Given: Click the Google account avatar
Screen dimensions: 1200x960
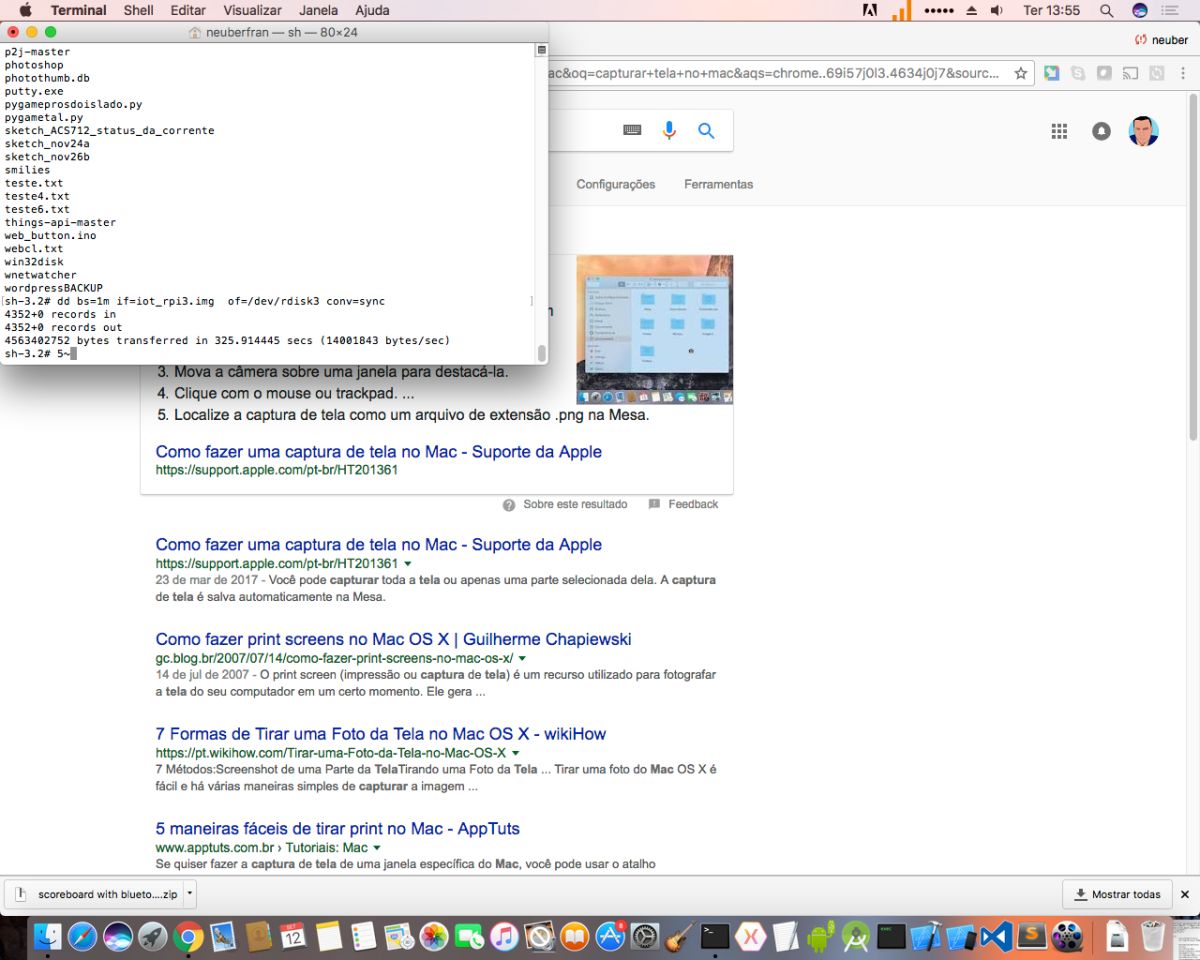Looking at the screenshot, I should [1143, 131].
